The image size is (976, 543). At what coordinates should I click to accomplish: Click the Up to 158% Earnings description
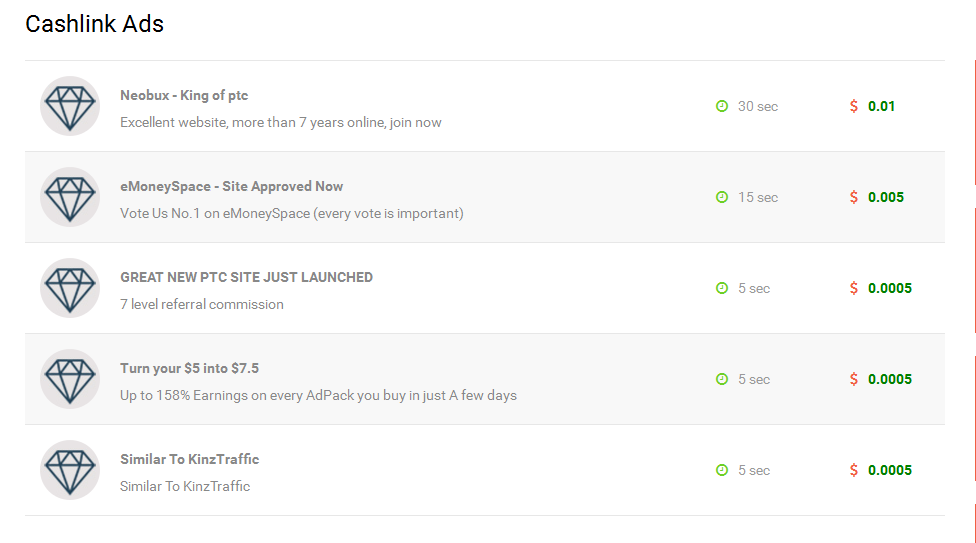point(318,396)
